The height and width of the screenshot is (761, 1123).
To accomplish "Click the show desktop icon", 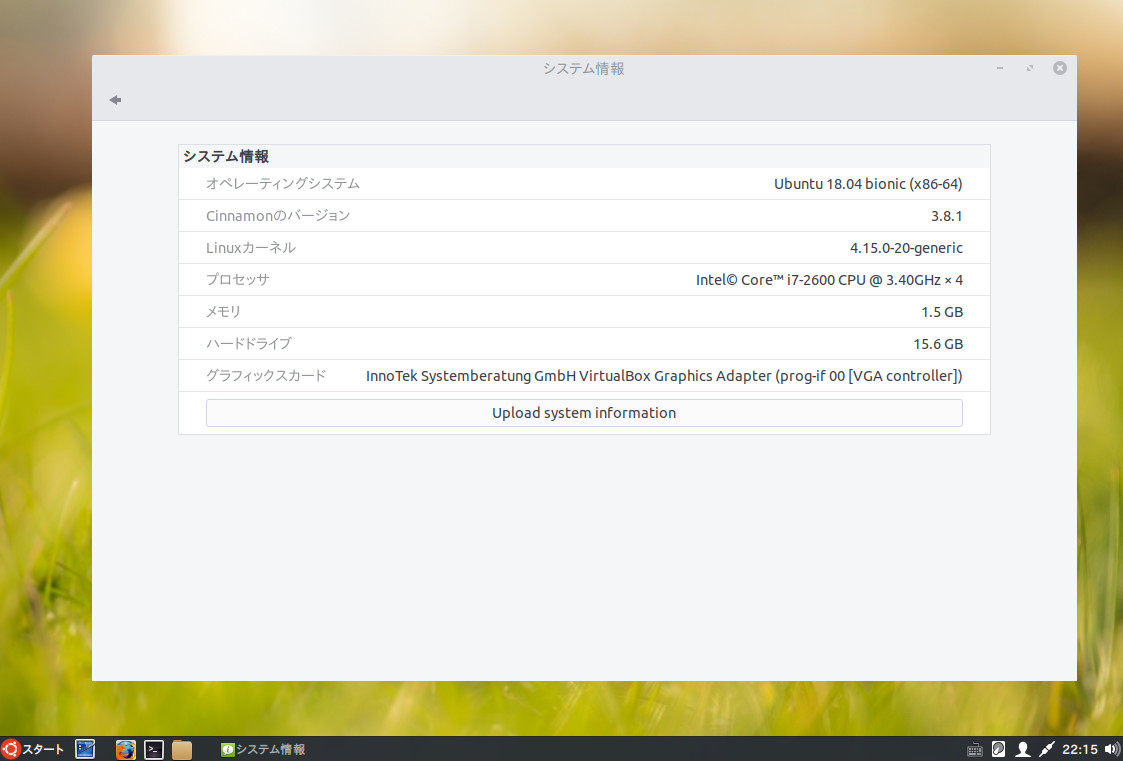I will pos(85,748).
